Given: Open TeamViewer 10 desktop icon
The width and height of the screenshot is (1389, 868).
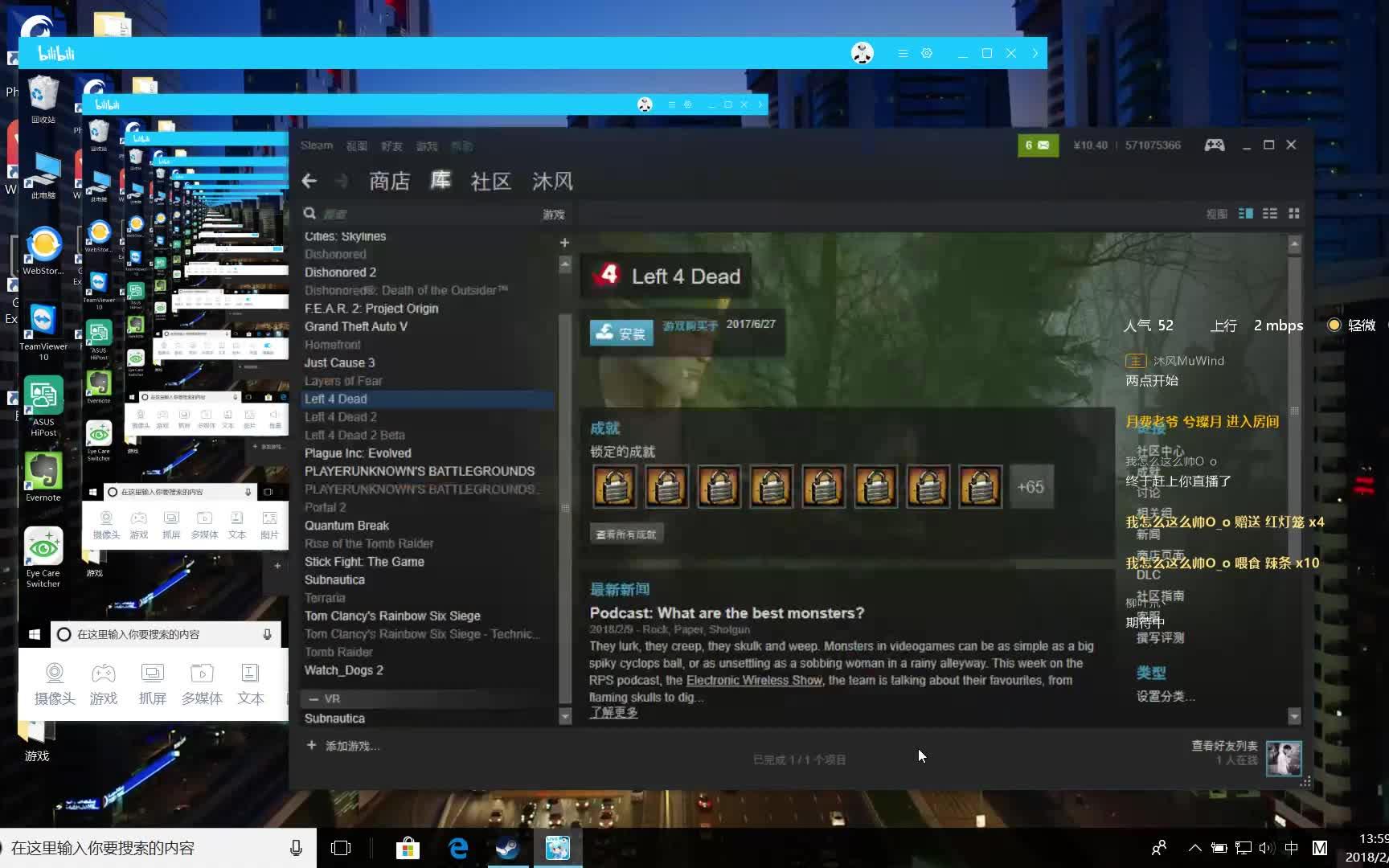Looking at the screenshot, I should click(43, 333).
